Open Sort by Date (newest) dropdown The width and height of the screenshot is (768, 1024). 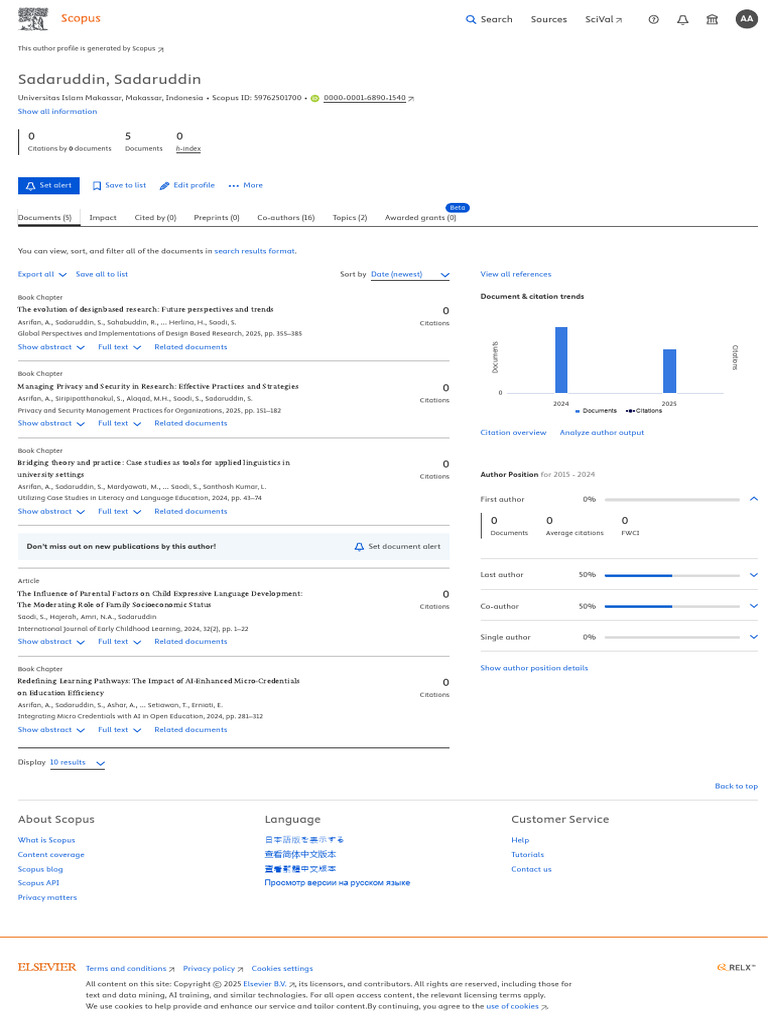click(x=410, y=275)
